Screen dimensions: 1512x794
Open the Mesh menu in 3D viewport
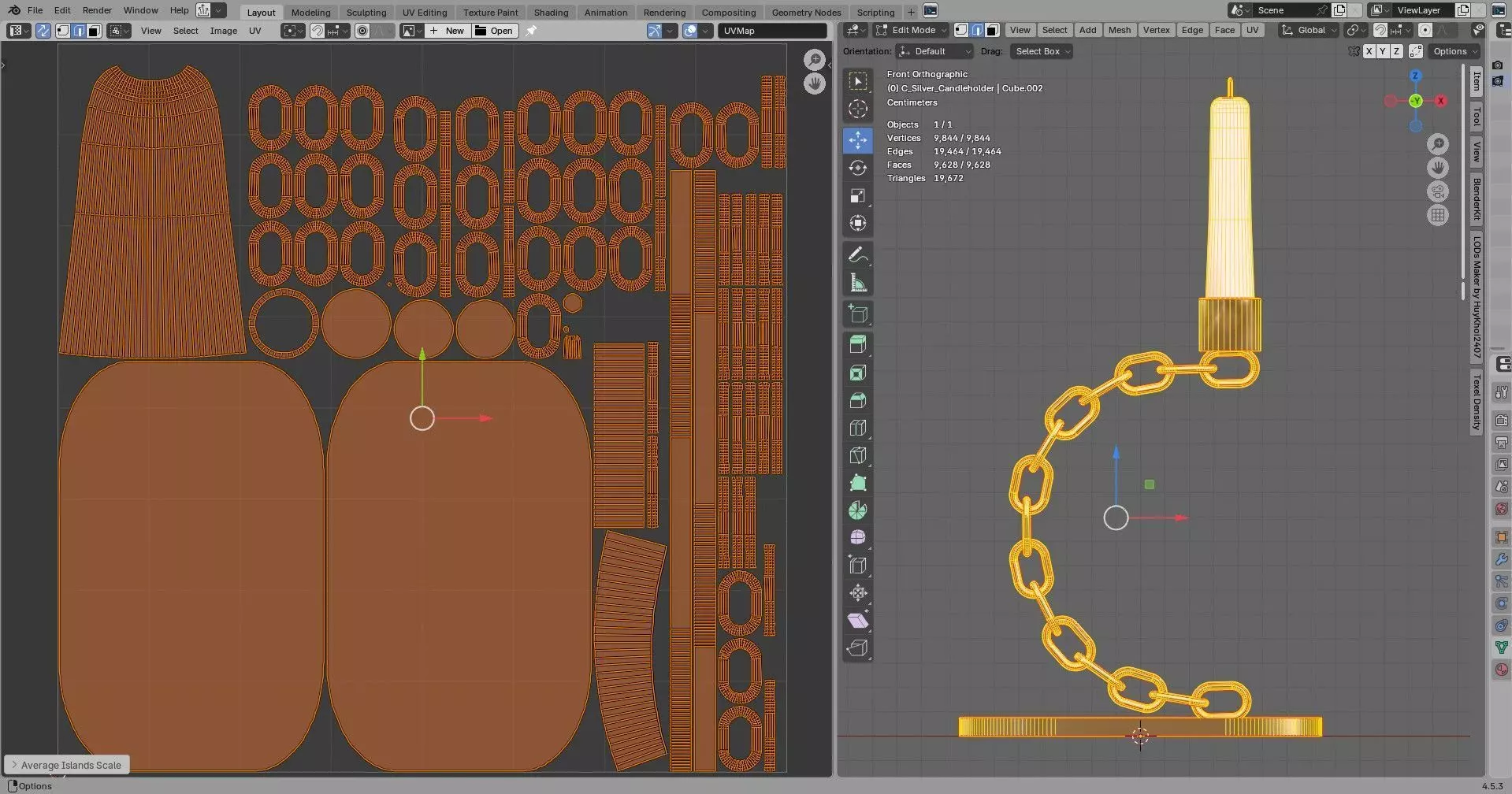pyautogui.click(x=1119, y=30)
